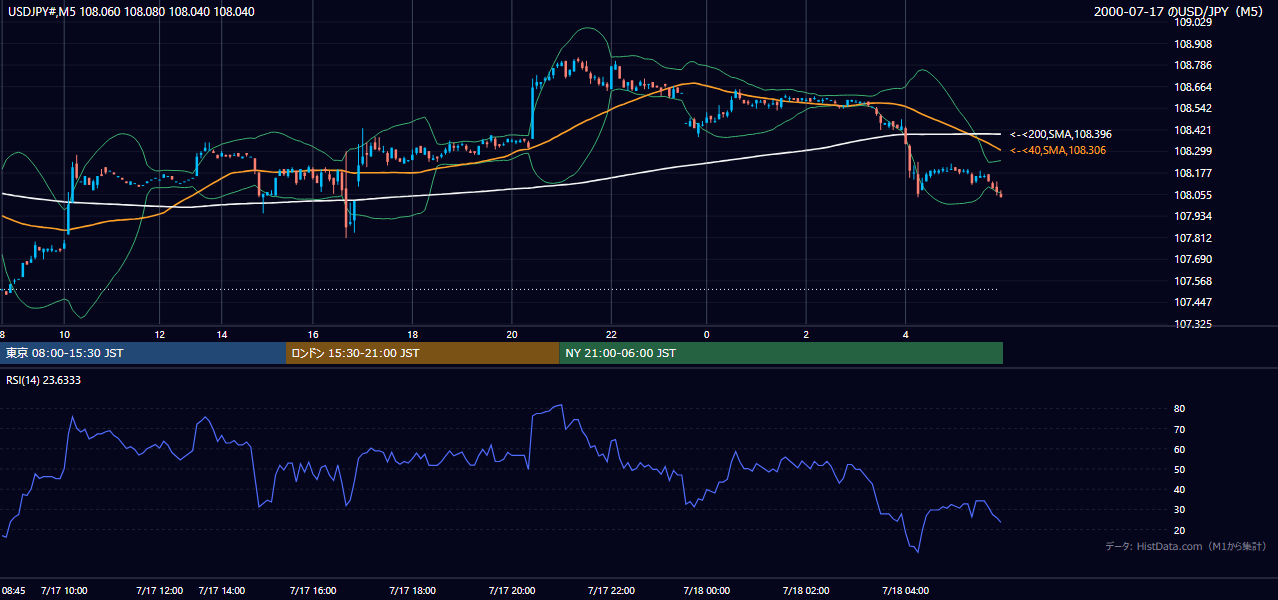
Task: Click RSI scale value 50
Action: [x=1179, y=469]
